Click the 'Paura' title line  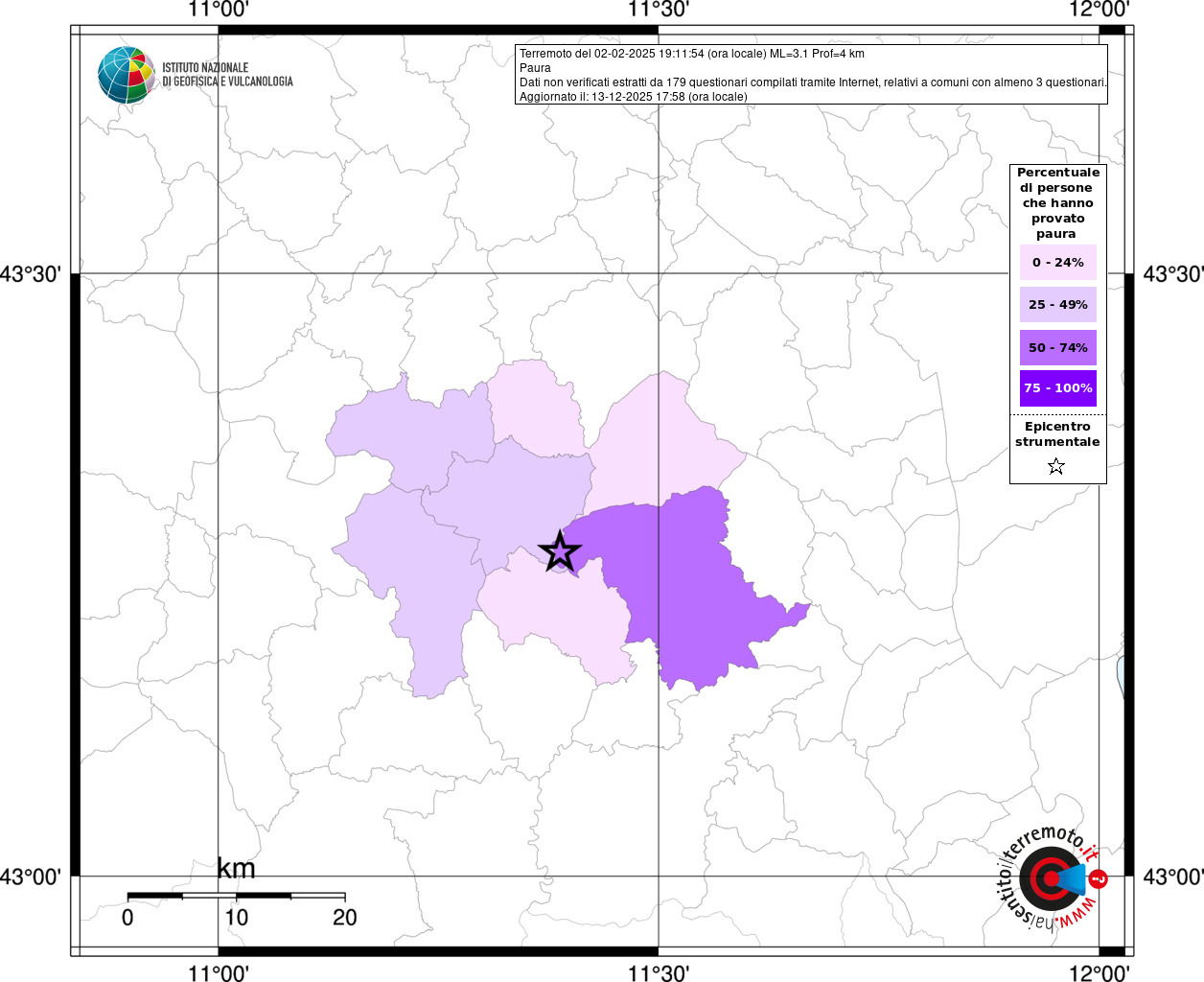(535, 68)
